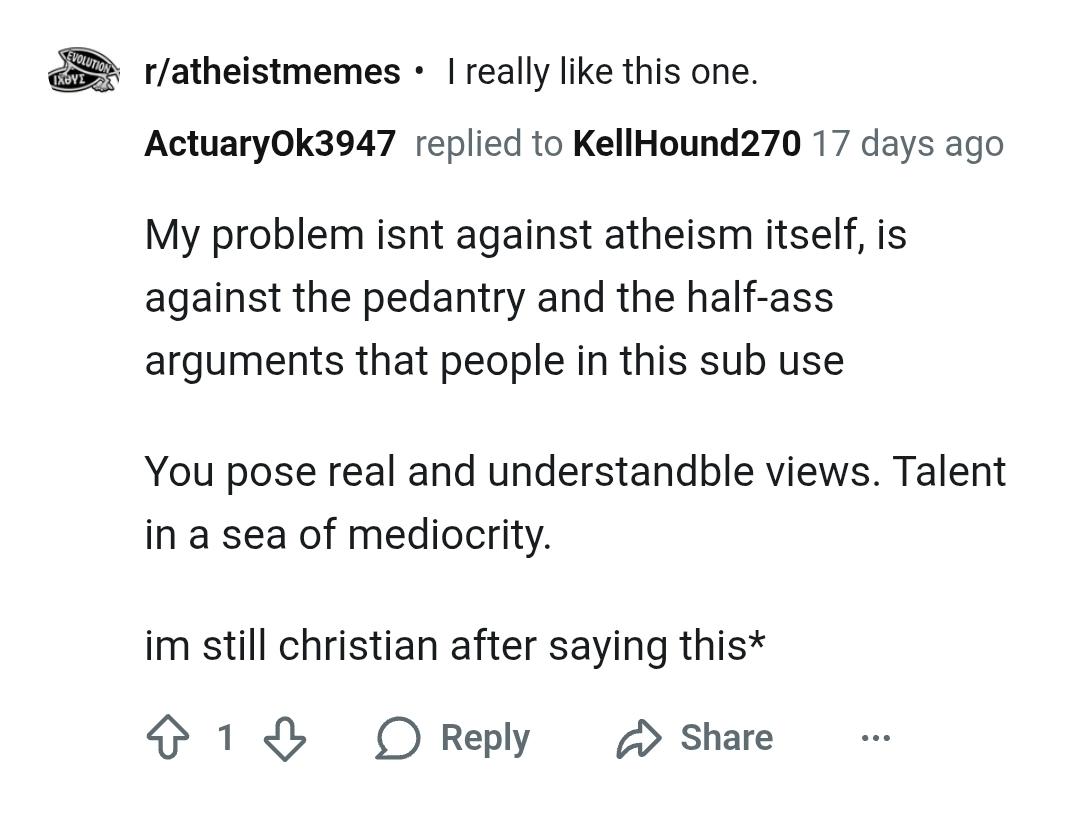Screen dimensions: 1080x816
Task: Downvote the comment by ActuaryOk3947
Action: pos(284,739)
